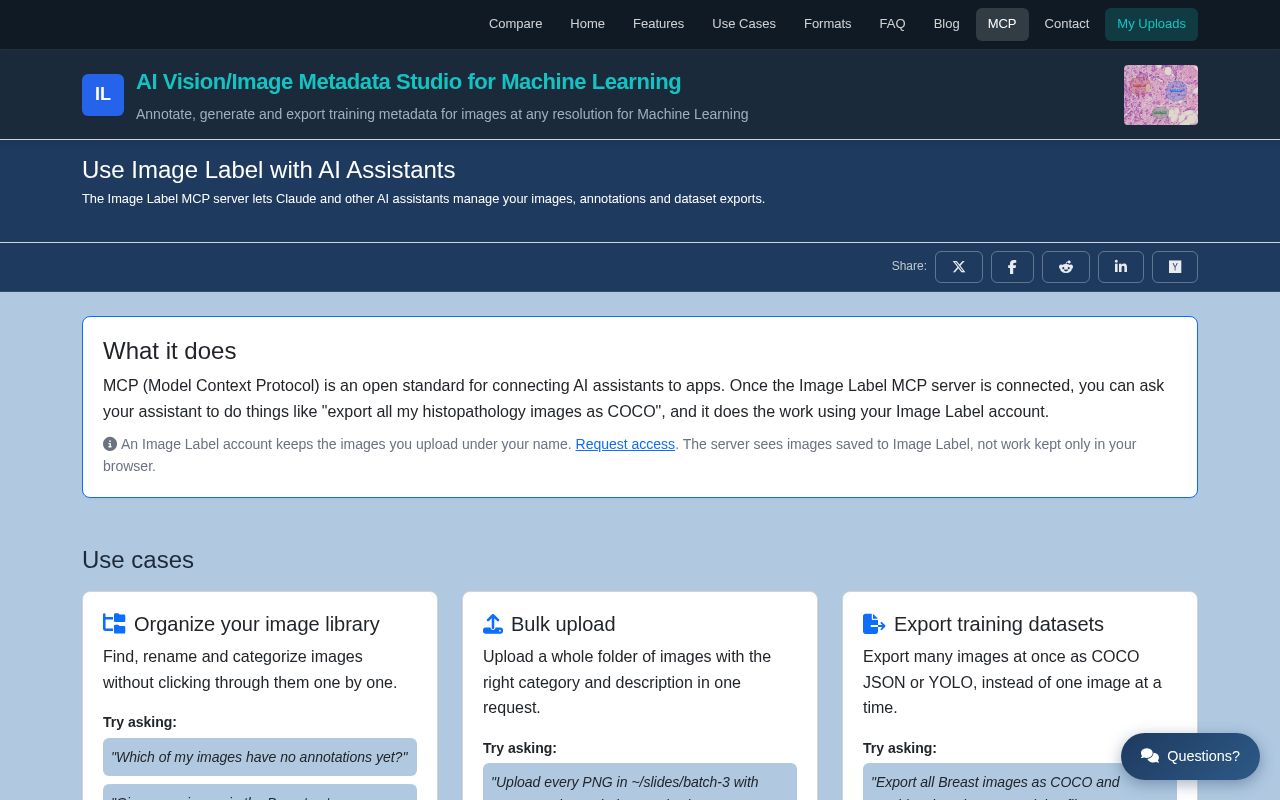Open Use Cases in the navigation bar

(744, 24)
